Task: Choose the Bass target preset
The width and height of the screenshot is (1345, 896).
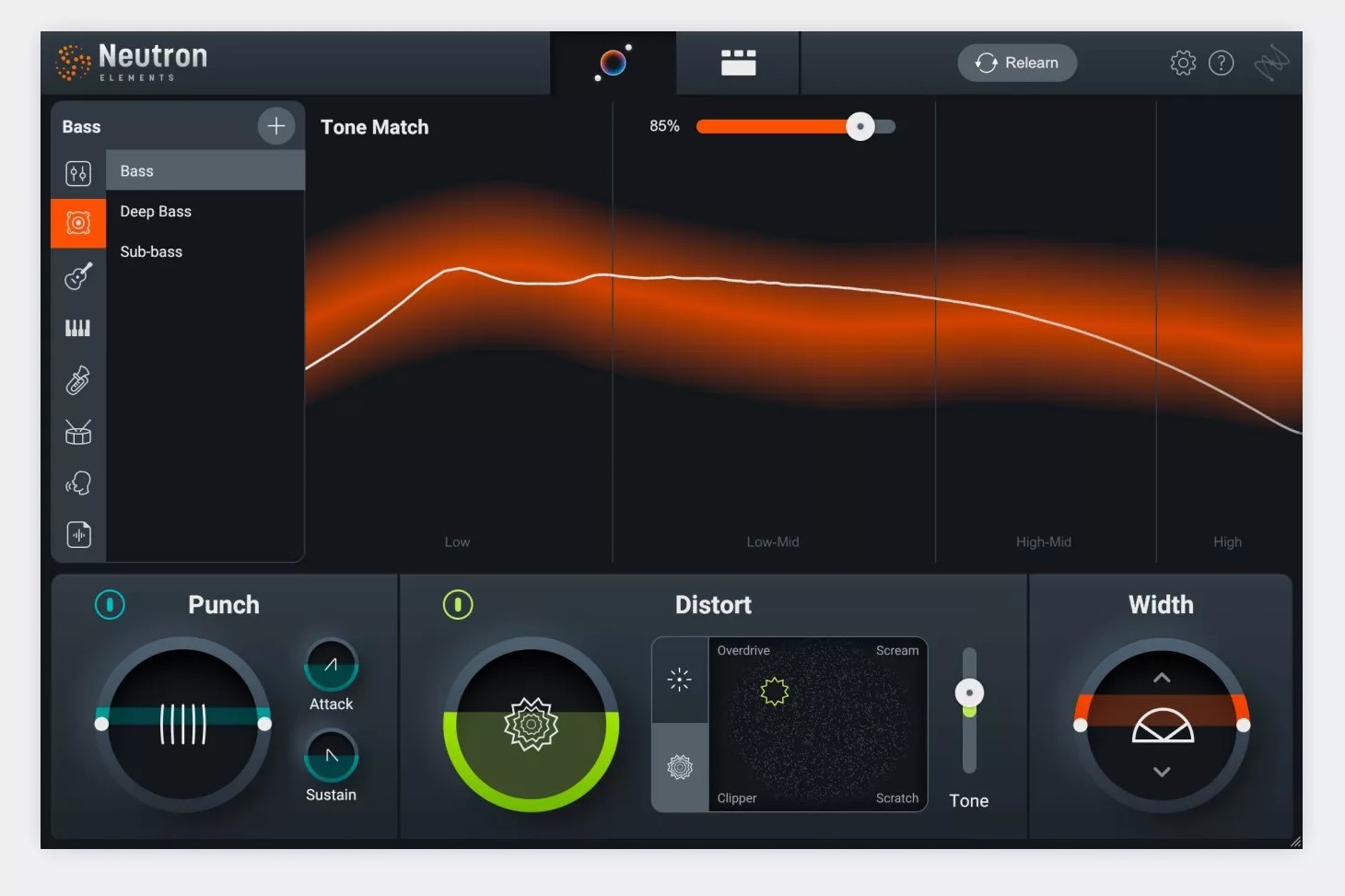Action: tap(205, 171)
